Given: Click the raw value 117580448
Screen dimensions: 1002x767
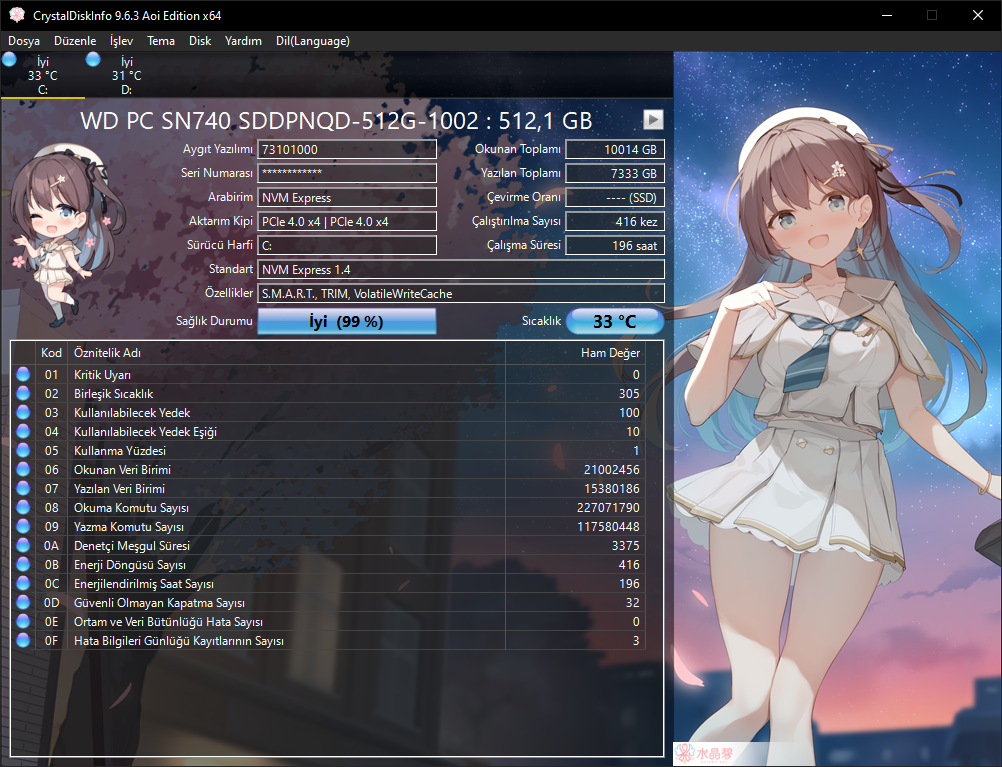Looking at the screenshot, I should (608, 527).
